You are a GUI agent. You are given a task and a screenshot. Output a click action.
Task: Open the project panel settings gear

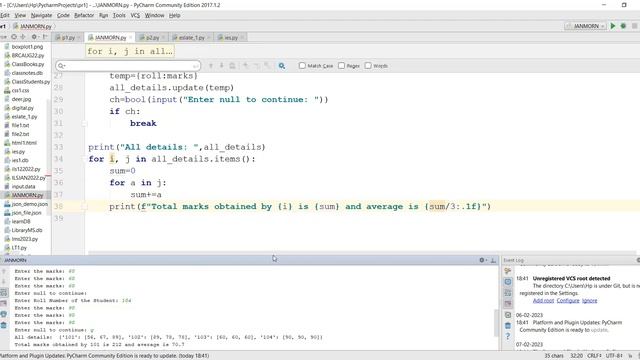click(34, 37)
